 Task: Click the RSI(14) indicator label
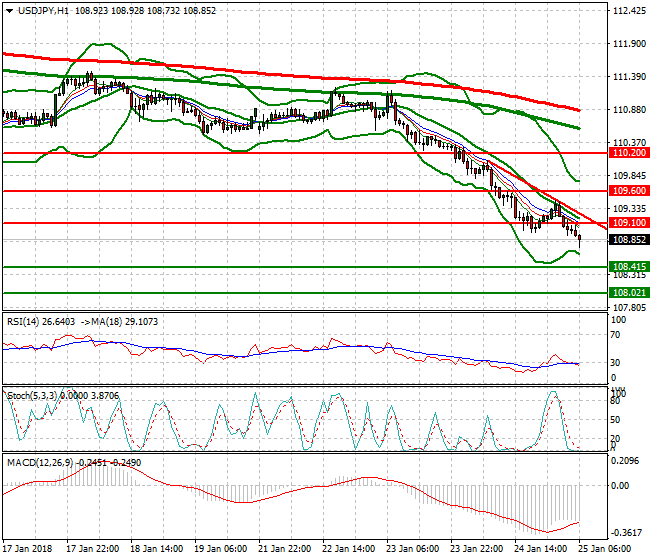point(25,322)
